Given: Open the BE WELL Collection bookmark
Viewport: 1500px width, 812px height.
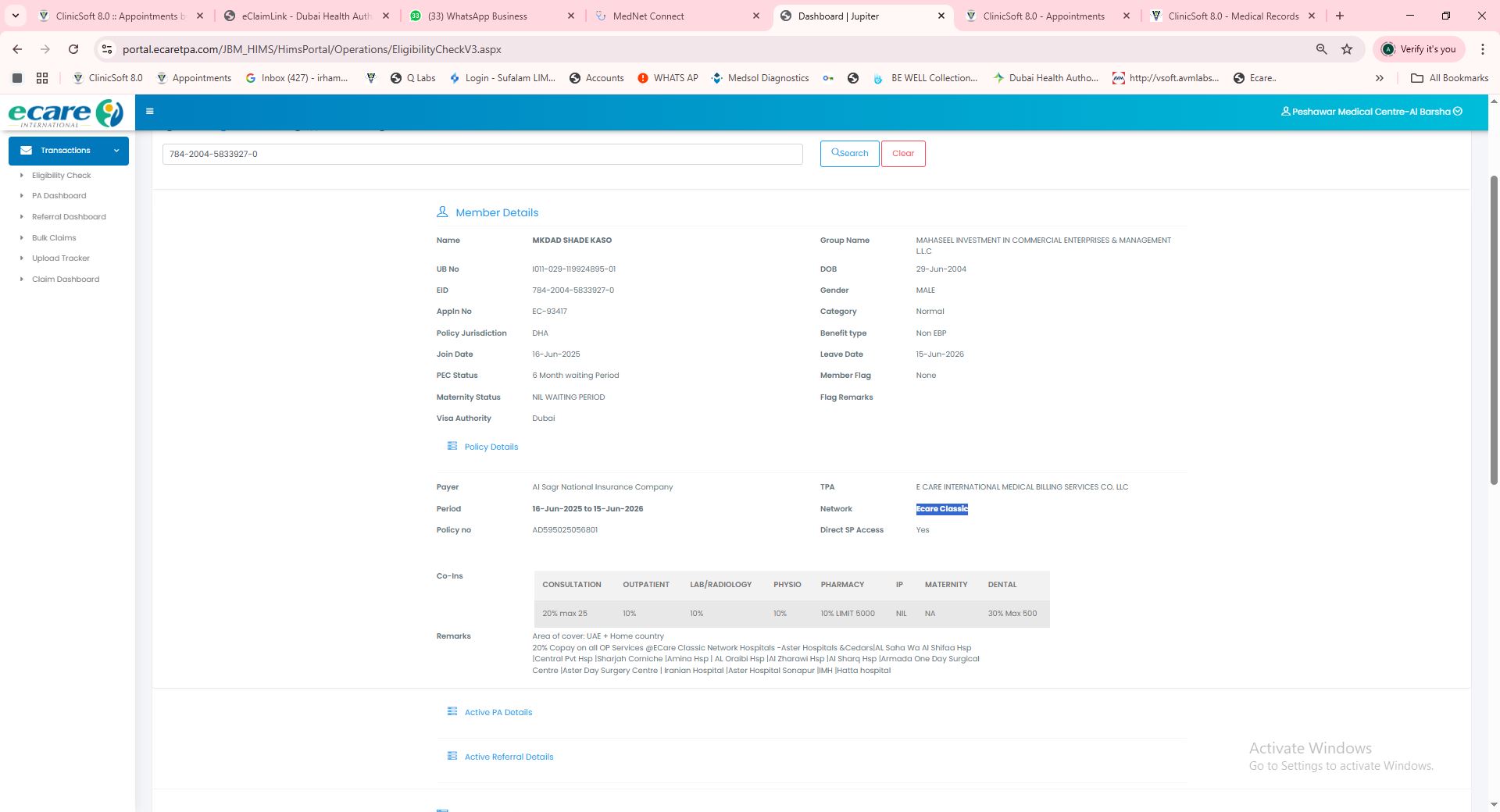Looking at the screenshot, I should point(925,78).
